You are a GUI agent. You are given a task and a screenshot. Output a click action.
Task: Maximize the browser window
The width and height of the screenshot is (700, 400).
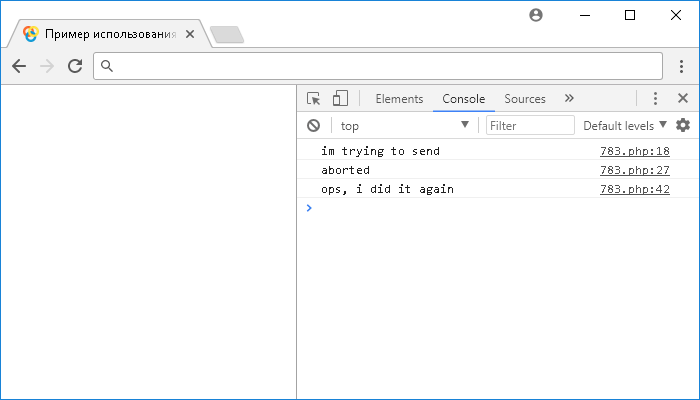[x=630, y=15]
